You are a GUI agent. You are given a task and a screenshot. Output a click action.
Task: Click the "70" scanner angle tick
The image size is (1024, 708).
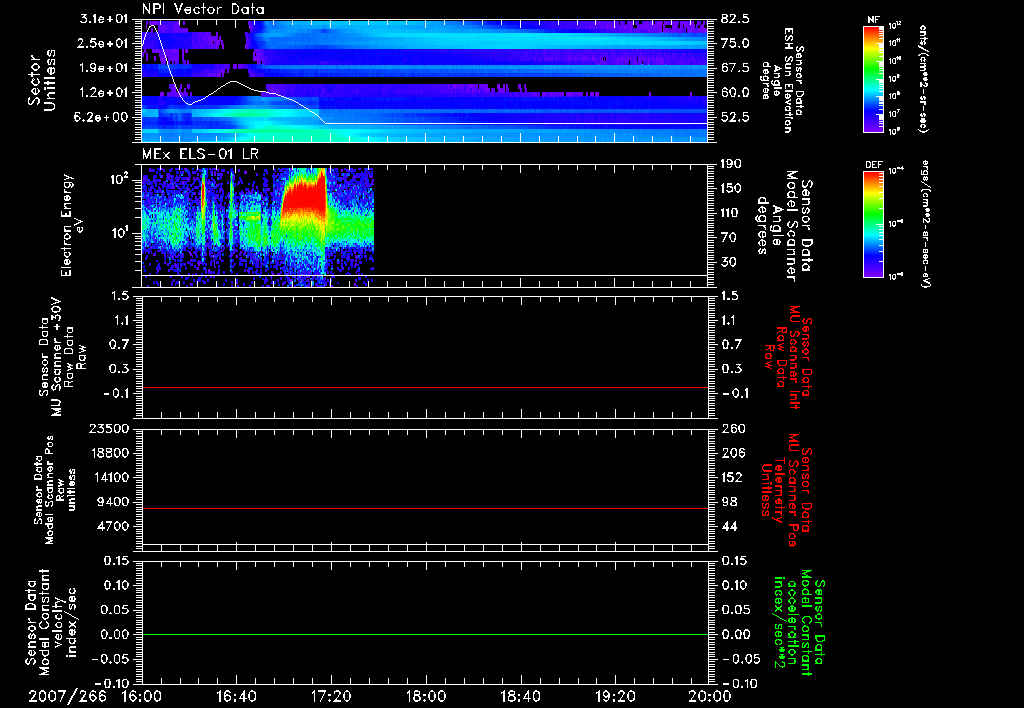727,238
